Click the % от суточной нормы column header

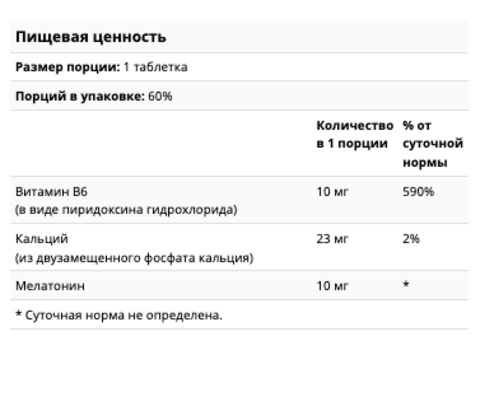pyautogui.click(x=433, y=144)
